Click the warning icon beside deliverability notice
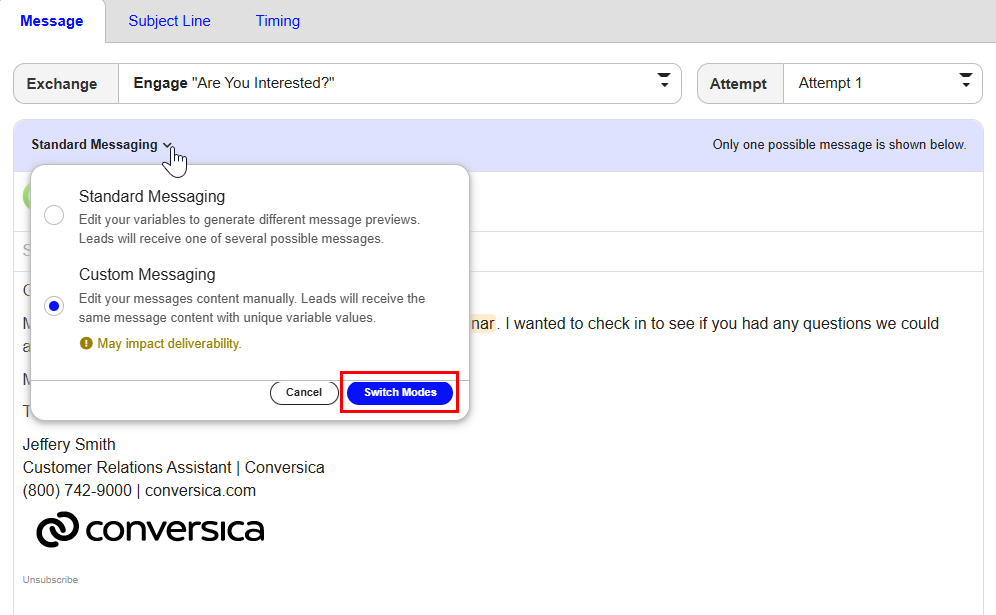The height and width of the screenshot is (615, 996). tap(88, 342)
